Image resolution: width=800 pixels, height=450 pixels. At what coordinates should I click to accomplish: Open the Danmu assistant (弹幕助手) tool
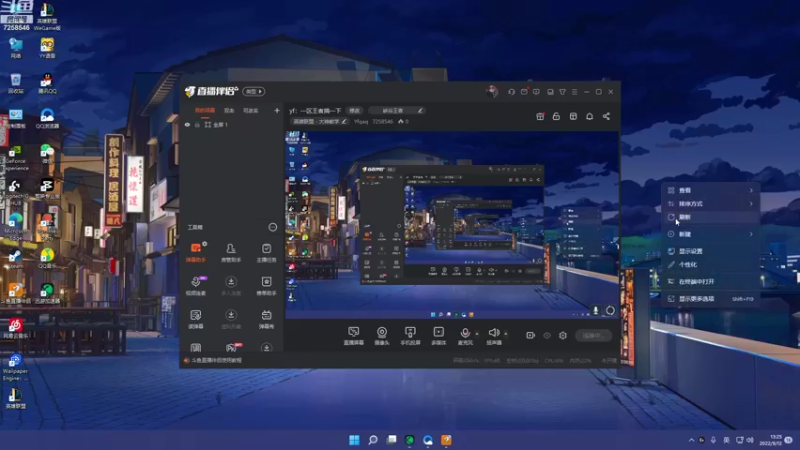point(196,253)
